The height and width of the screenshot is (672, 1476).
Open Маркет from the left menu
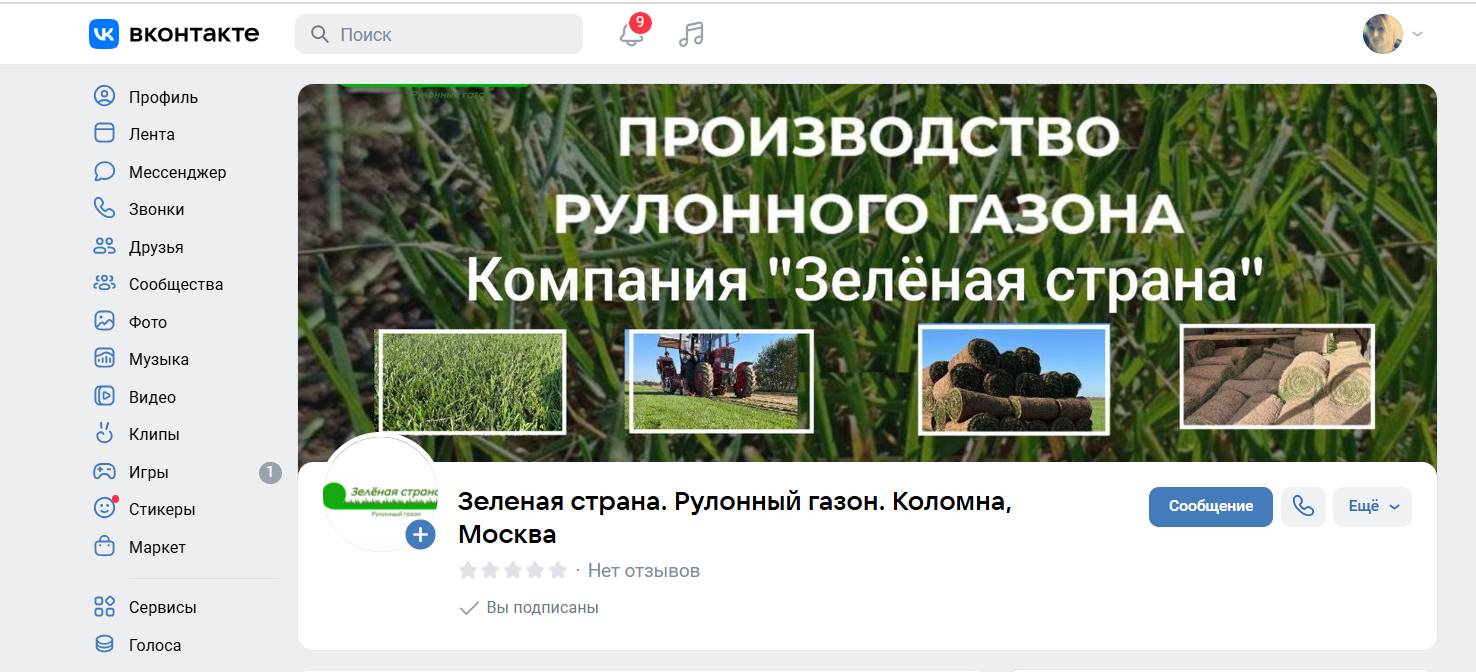[157, 547]
